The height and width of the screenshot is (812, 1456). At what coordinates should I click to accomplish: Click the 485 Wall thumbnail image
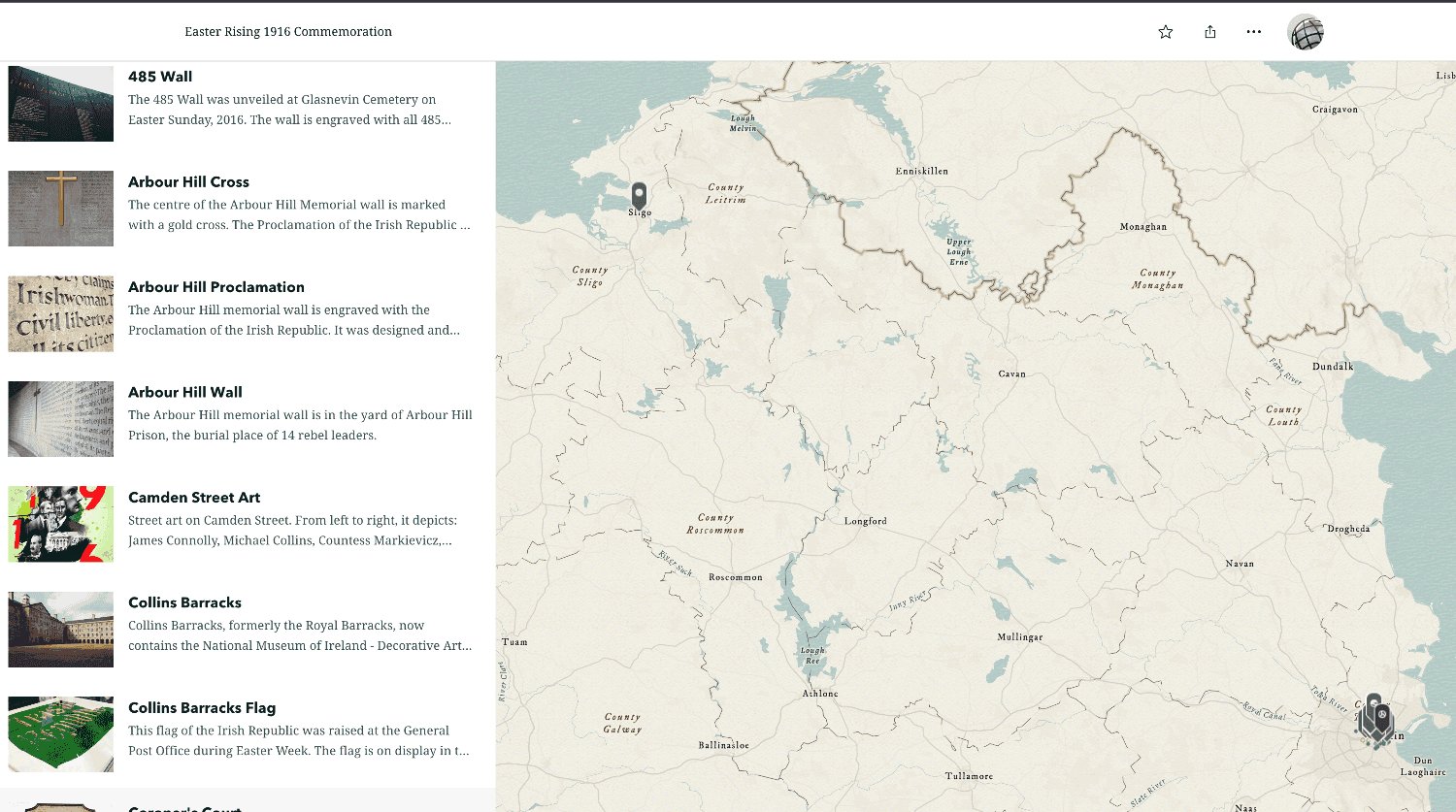(60, 103)
